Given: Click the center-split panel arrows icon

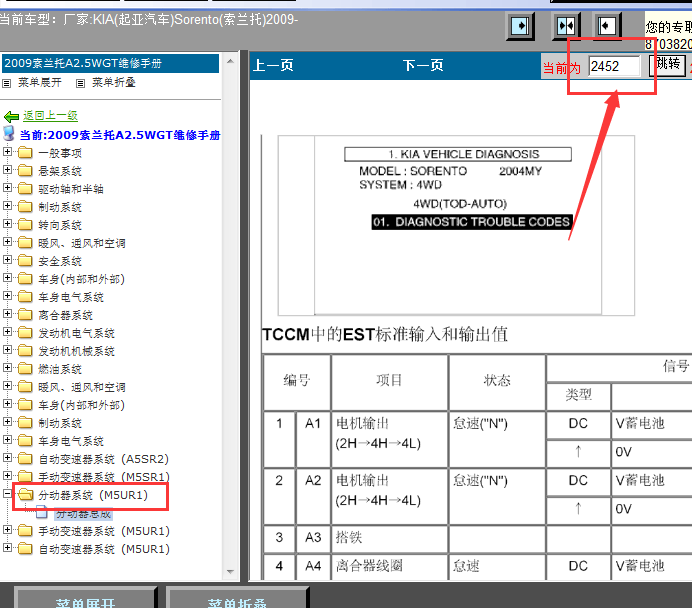Looking at the screenshot, I should pos(566,26).
